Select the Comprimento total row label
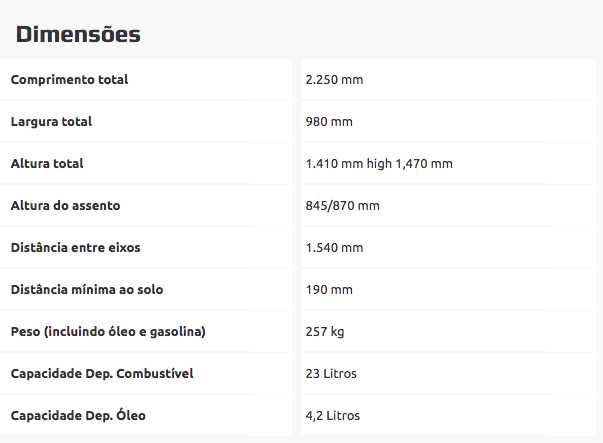The width and height of the screenshot is (603, 443). click(69, 79)
